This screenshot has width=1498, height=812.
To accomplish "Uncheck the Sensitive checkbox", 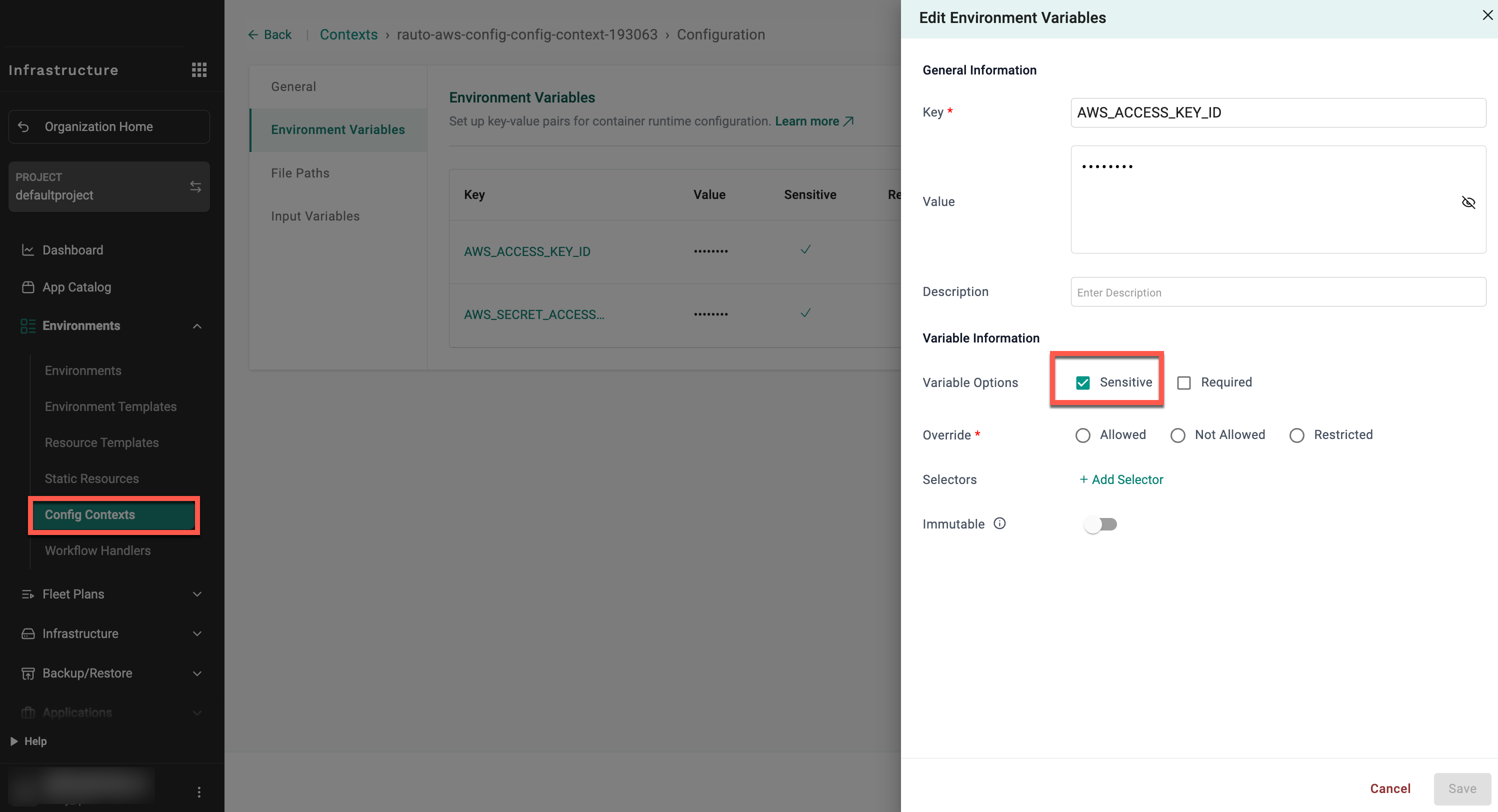I will [1082, 382].
